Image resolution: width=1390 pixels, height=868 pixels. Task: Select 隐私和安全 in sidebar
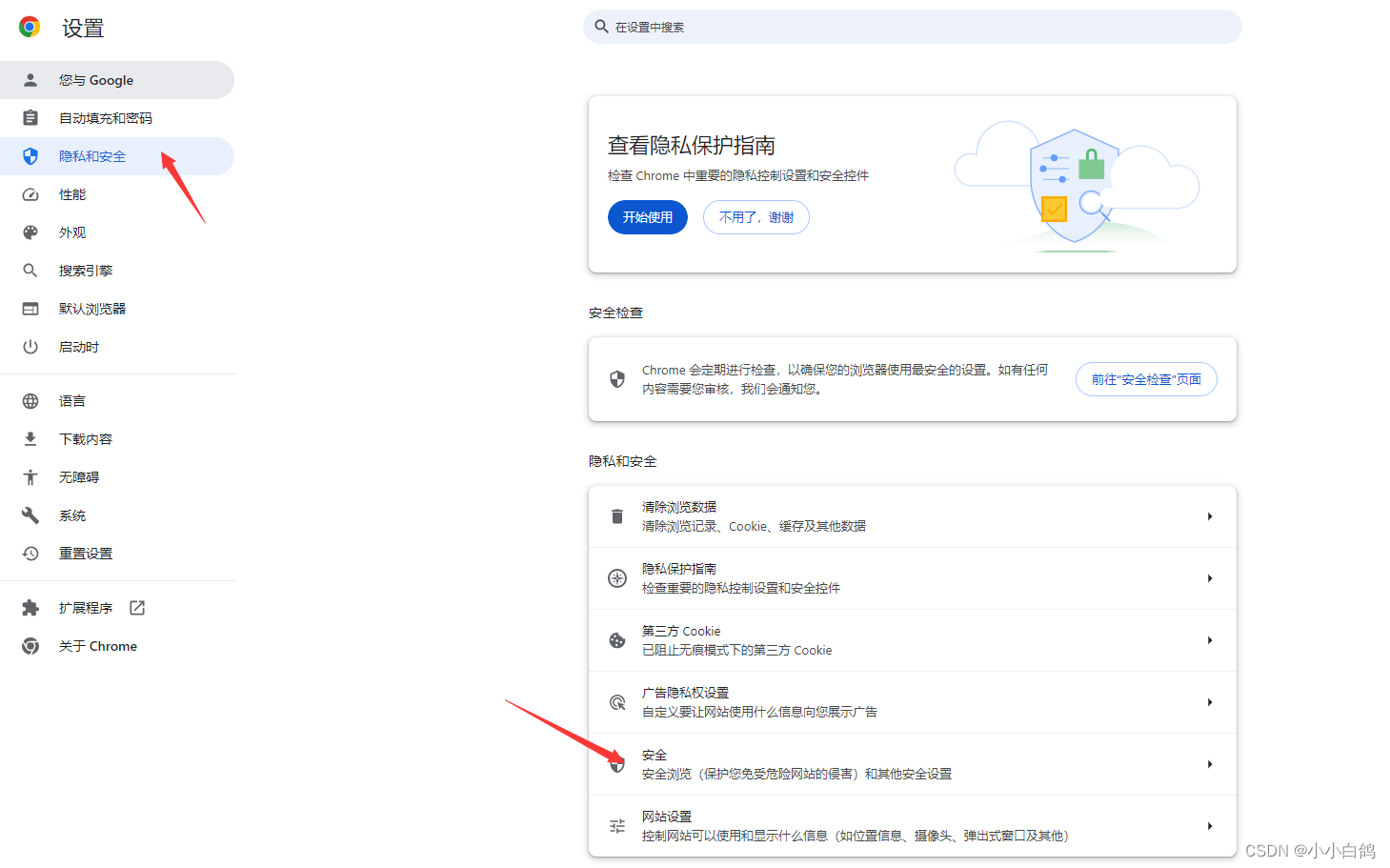[x=116, y=156]
